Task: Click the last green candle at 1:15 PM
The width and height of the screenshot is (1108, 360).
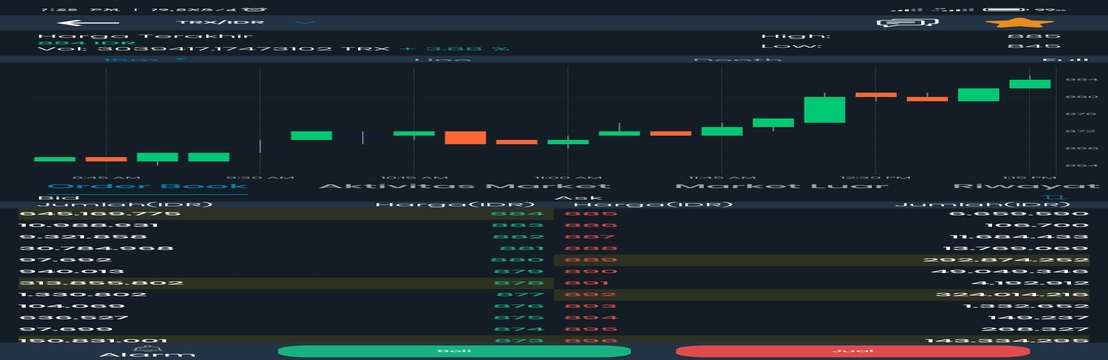Action: pos(1030,83)
